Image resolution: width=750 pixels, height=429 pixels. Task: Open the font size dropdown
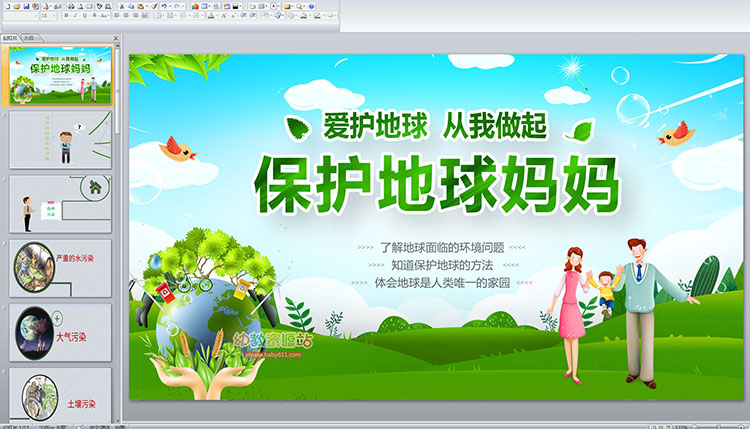tap(54, 16)
